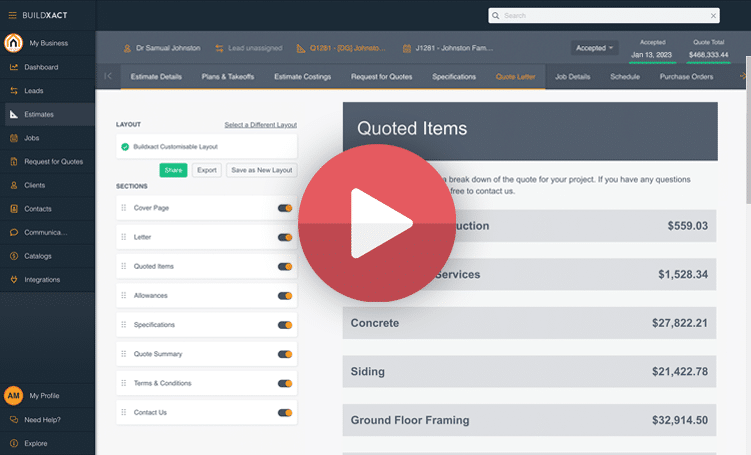Toggle off the Cover Page section
This screenshot has height=455, width=751.
[x=285, y=208]
